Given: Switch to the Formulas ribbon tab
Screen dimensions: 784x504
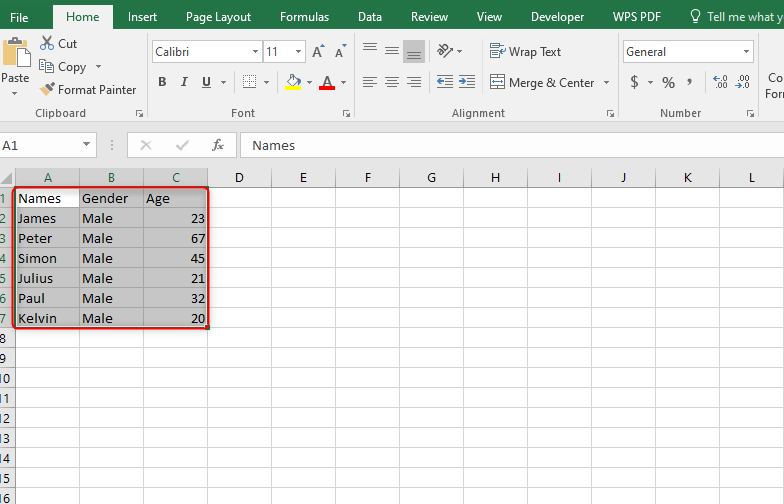Looking at the screenshot, I should (304, 17).
